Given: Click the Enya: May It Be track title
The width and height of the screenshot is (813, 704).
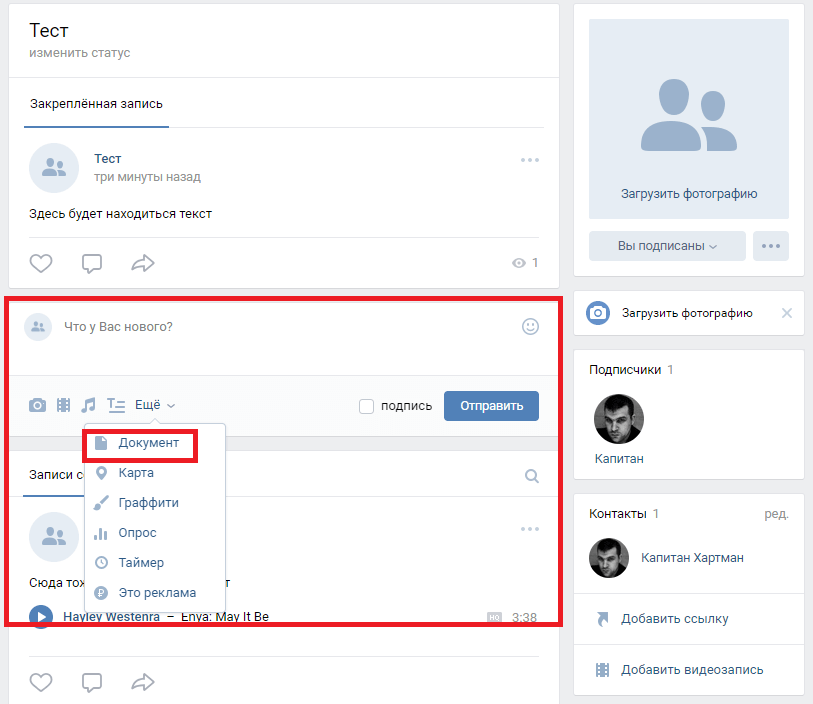Looking at the screenshot, I should point(225,616).
